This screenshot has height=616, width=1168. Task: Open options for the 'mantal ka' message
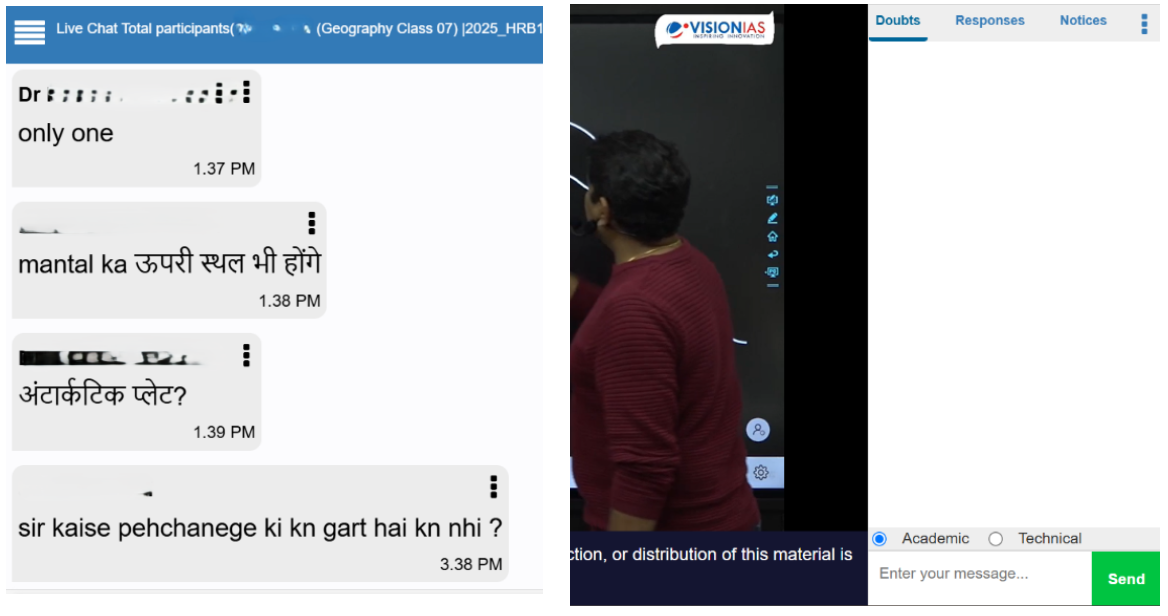pyautogui.click(x=311, y=223)
